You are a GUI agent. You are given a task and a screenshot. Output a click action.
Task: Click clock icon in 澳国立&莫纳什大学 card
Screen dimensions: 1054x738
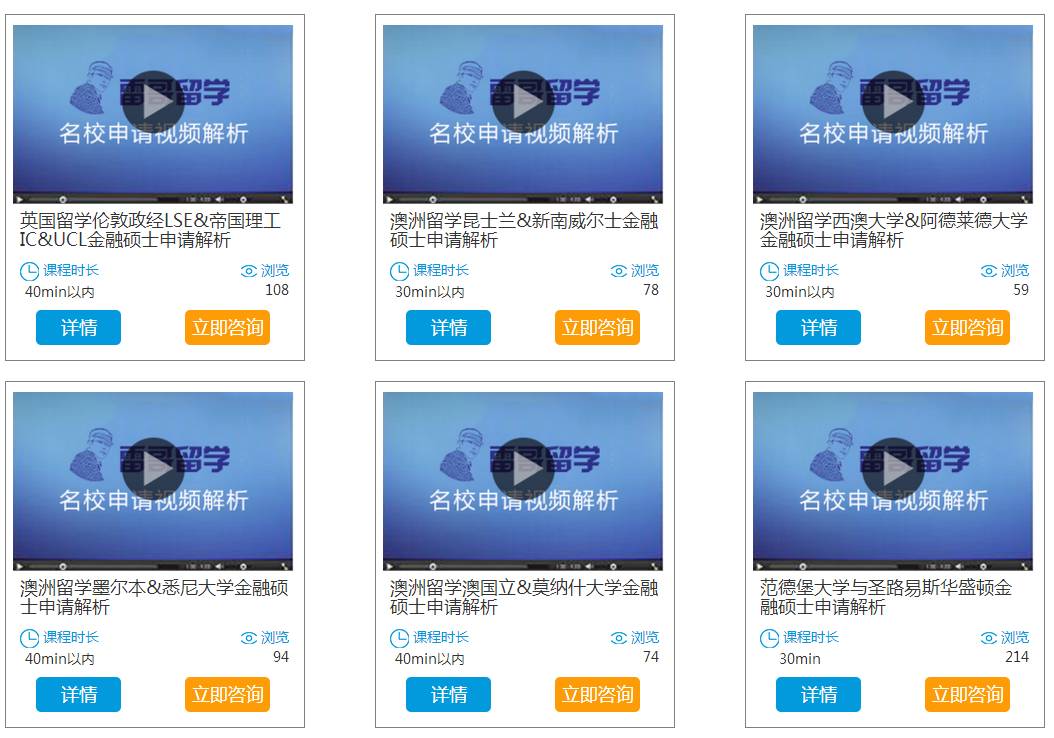click(399, 639)
